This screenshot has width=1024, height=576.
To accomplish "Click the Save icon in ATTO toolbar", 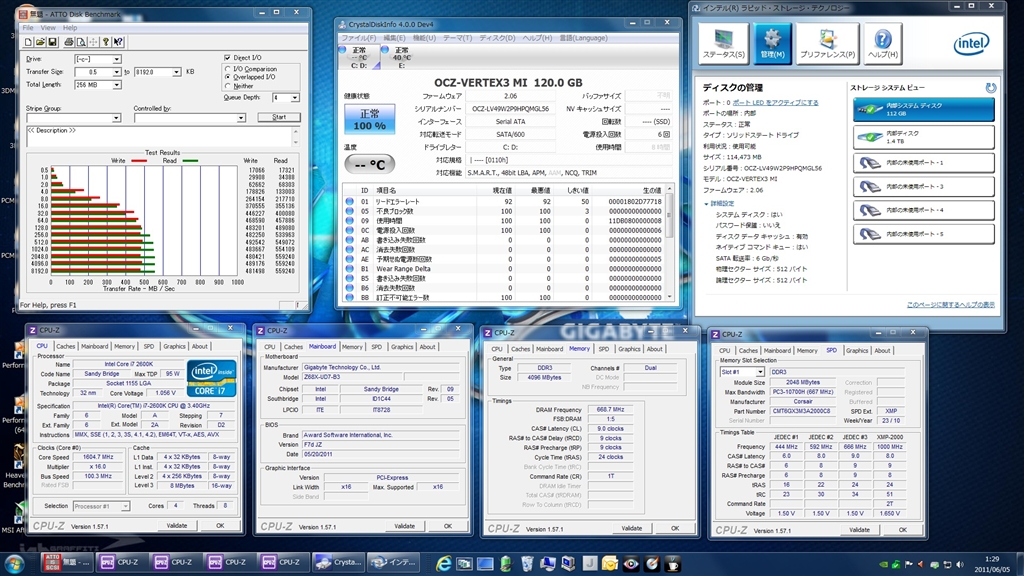I will [x=52, y=42].
